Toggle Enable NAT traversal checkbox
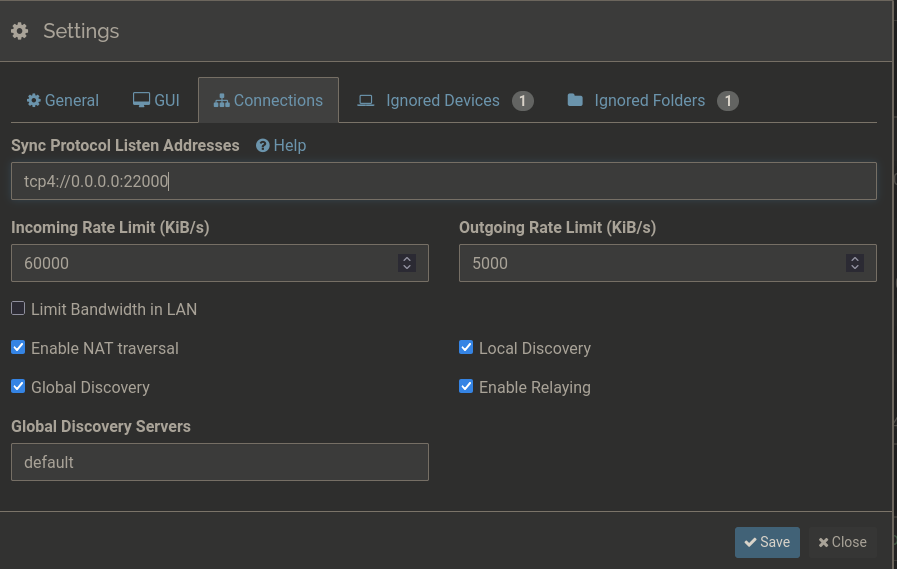Image resolution: width=897 pixels, height=569 pixels. coord(18,348)
